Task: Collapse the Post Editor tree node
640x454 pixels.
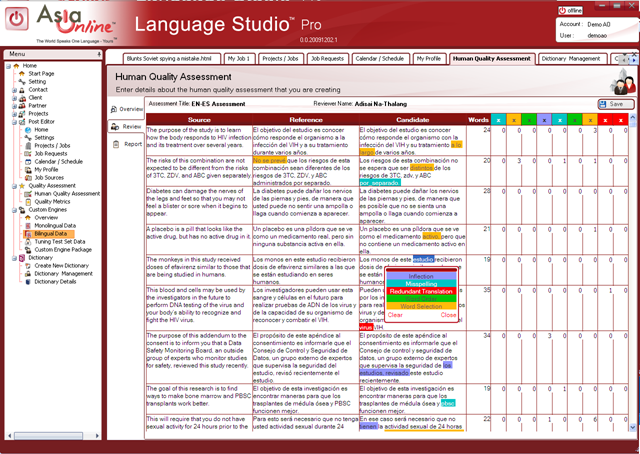Action: [15, 122]
